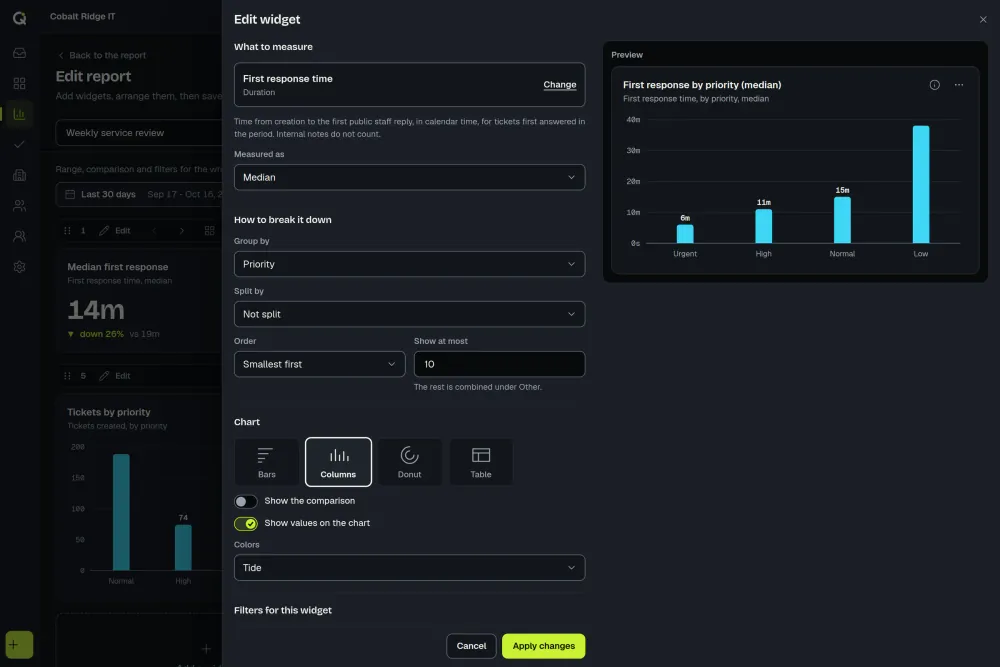Select the Donut chart type
Viewport: 1000px width, 667px height.
click(409, 462)
